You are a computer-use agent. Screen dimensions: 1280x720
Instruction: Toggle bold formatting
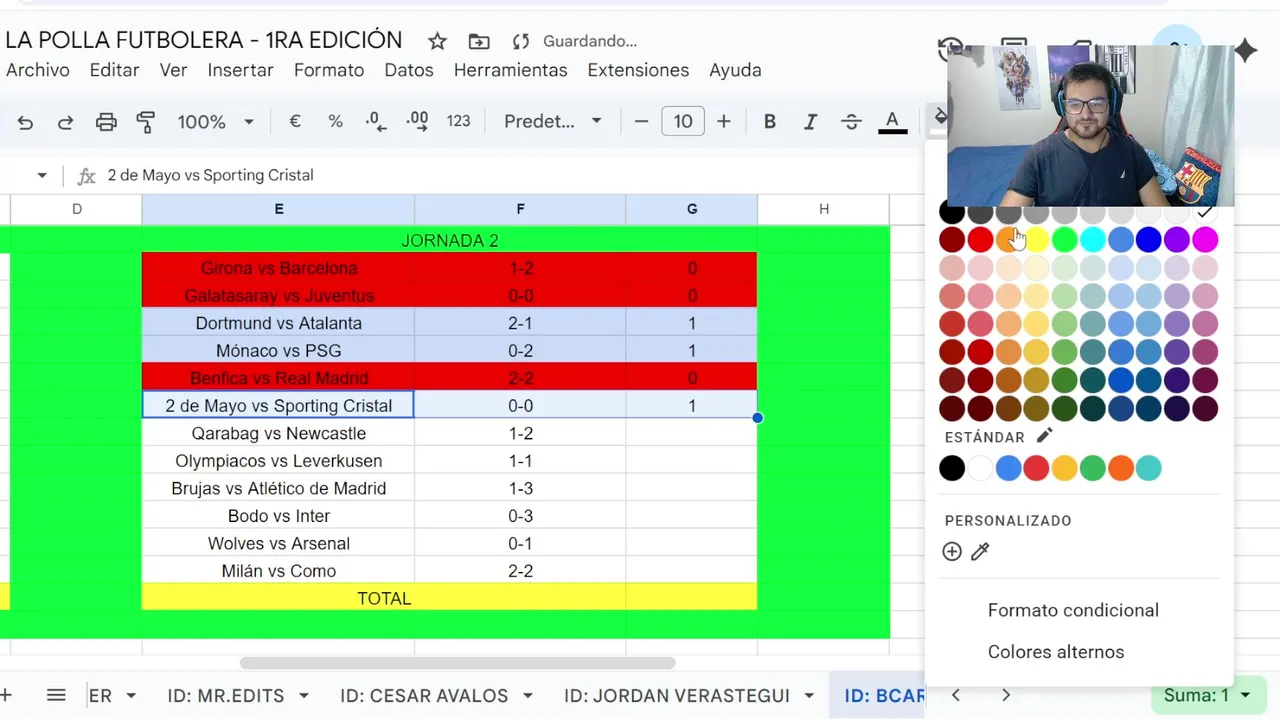tap(769, 121)
